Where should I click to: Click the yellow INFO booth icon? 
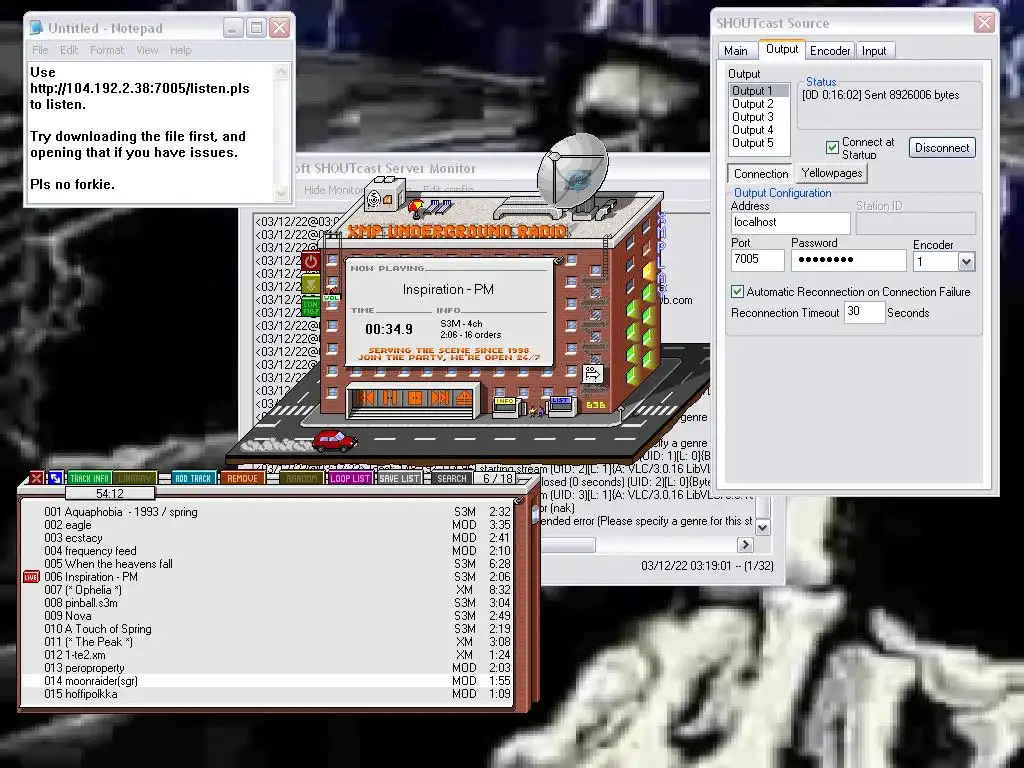[506, 406]
